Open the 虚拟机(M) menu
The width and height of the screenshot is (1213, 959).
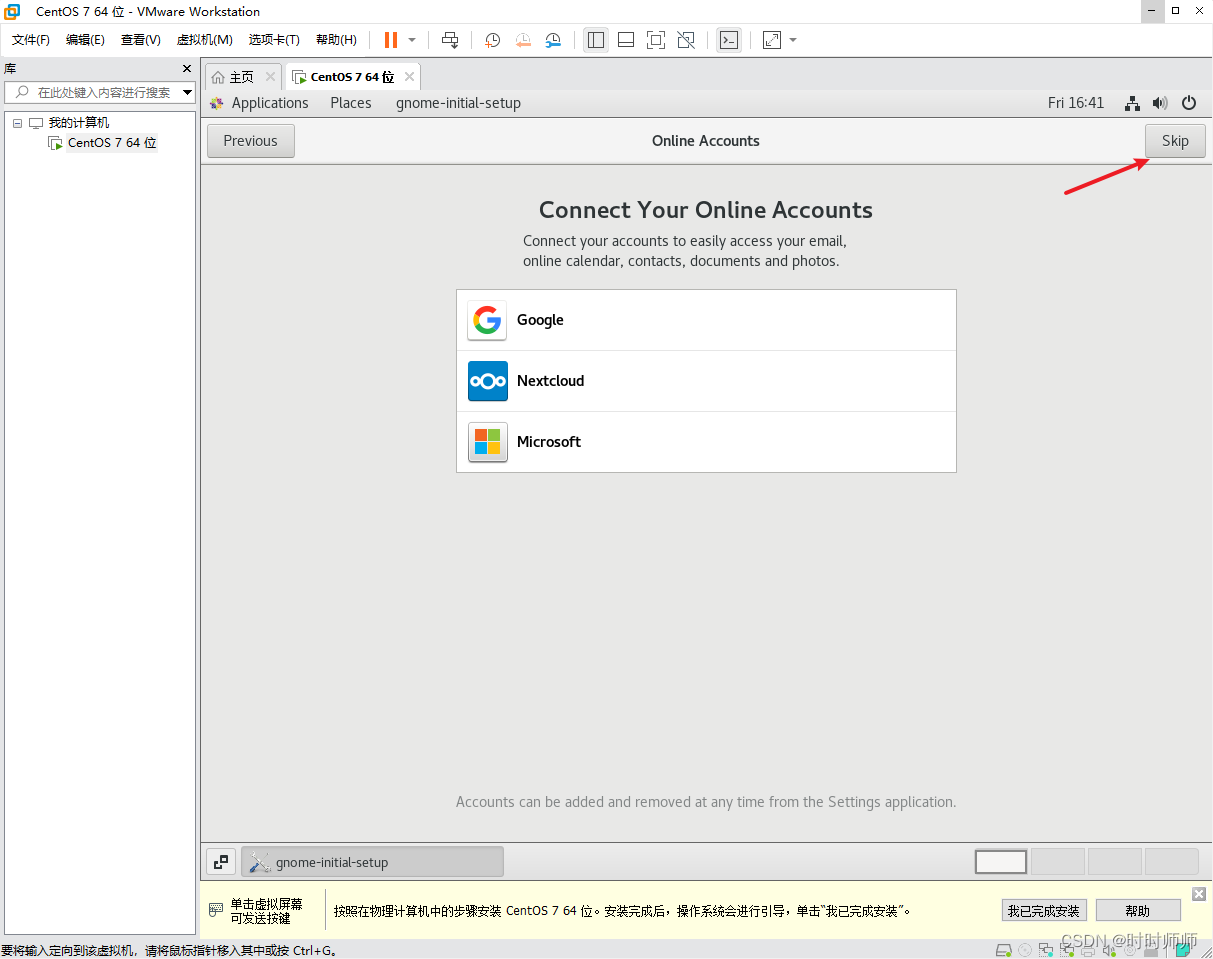tap(205, 40)
